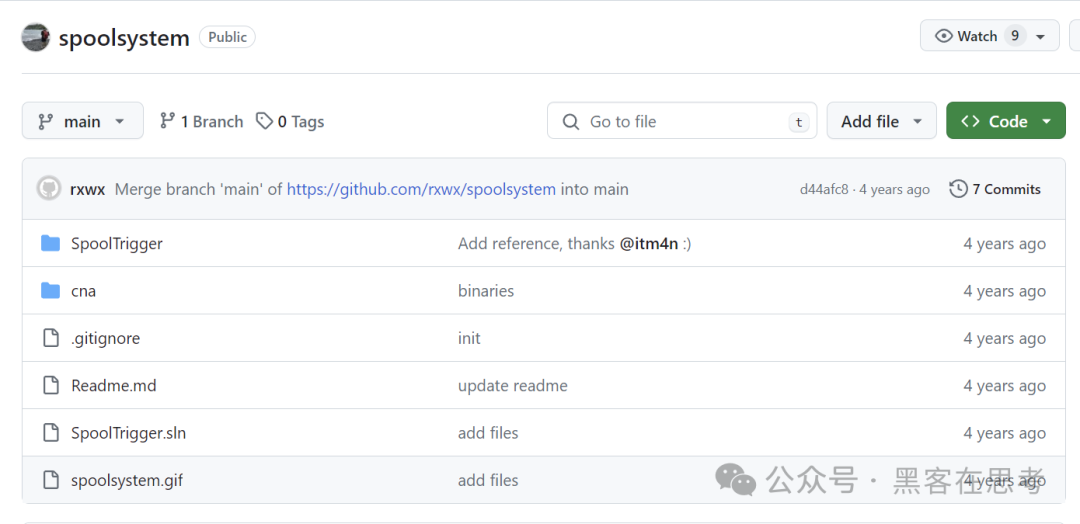Click the branch icon in main selector
The width and height of the screenshot is (1080, 524).
coord(45,122)
